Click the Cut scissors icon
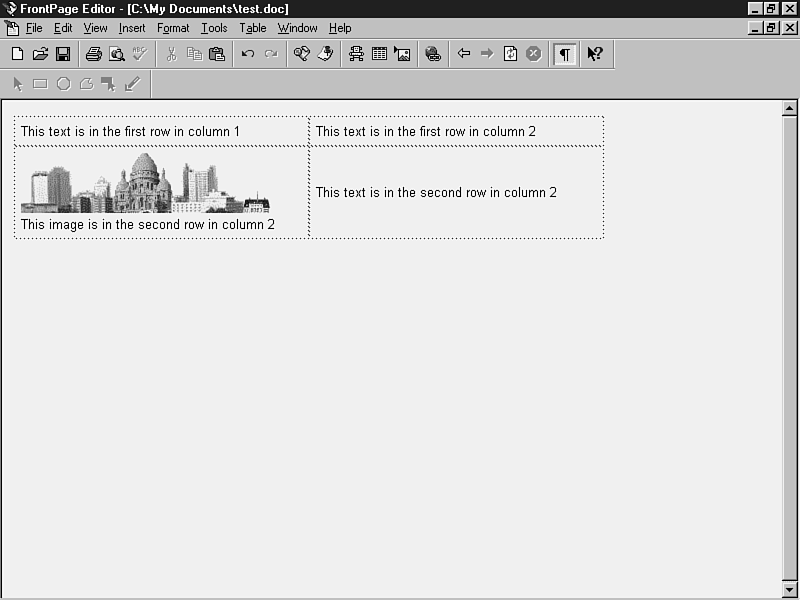 tap(171, 54)
